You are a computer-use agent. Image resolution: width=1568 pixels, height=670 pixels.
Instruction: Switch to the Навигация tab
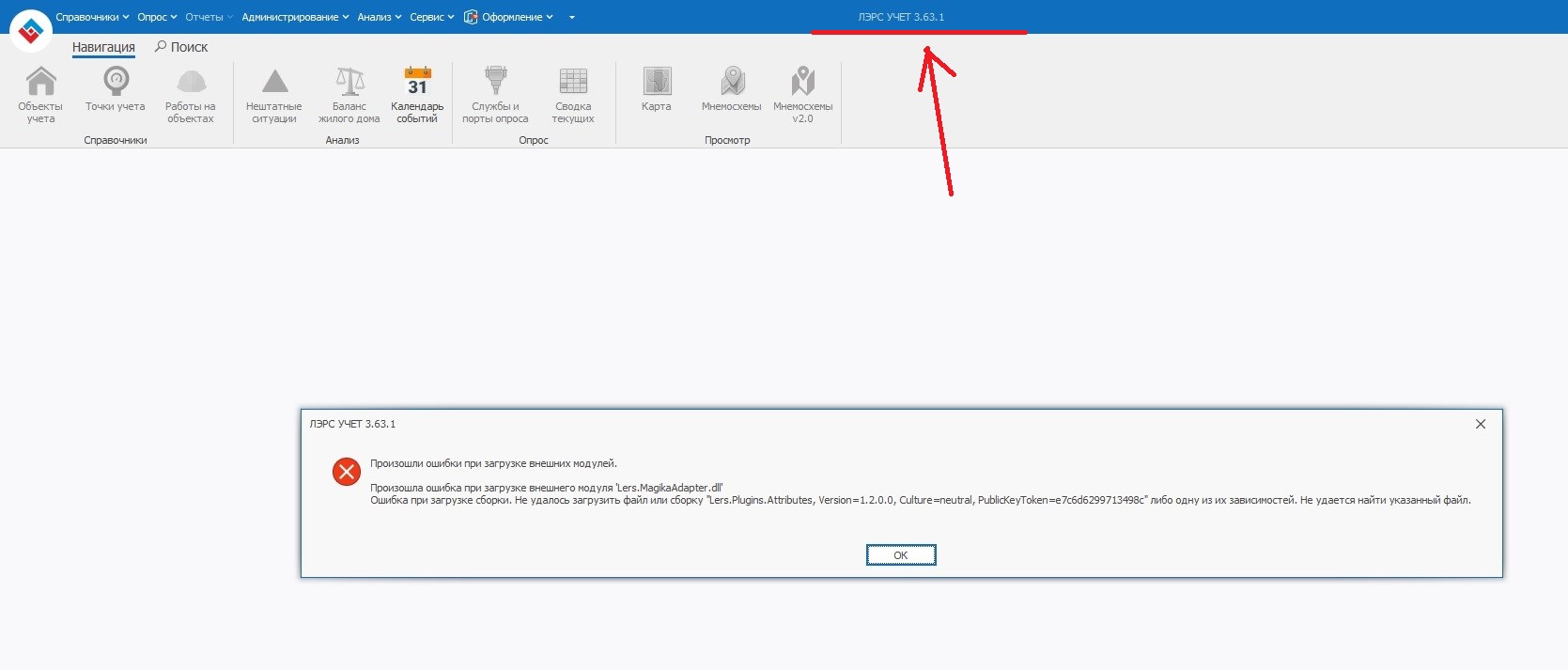tap(103, 47)
